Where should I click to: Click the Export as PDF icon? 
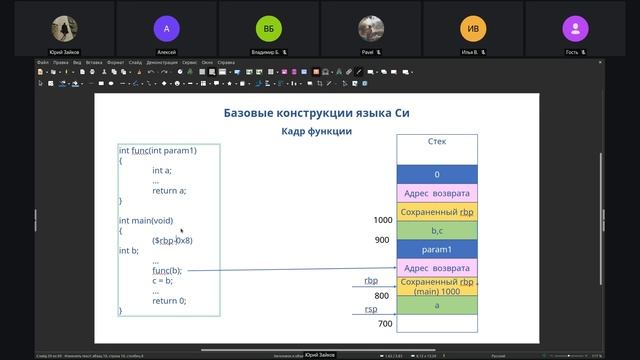(x=82, y=72)
